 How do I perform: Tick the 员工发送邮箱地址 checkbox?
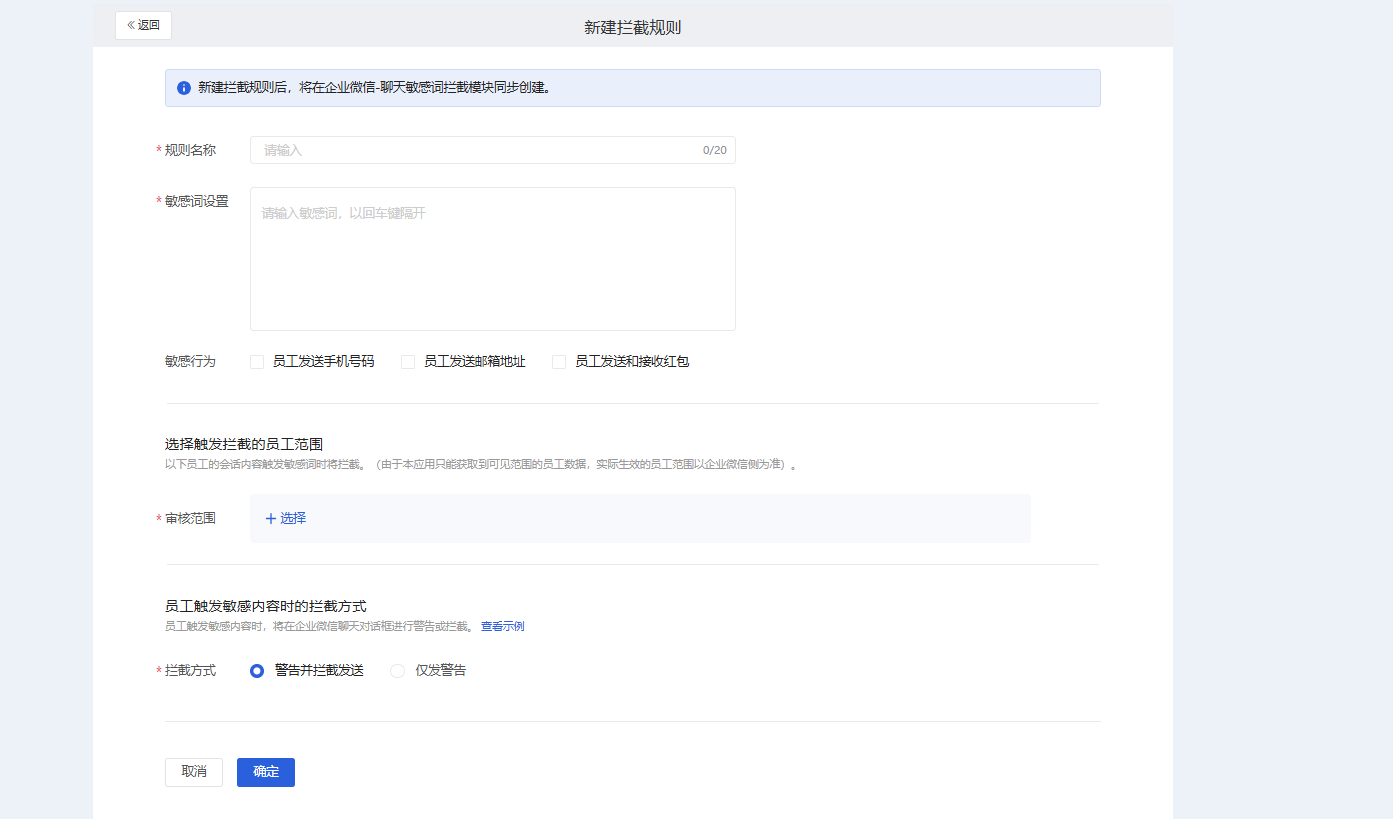tap(408, 362)
